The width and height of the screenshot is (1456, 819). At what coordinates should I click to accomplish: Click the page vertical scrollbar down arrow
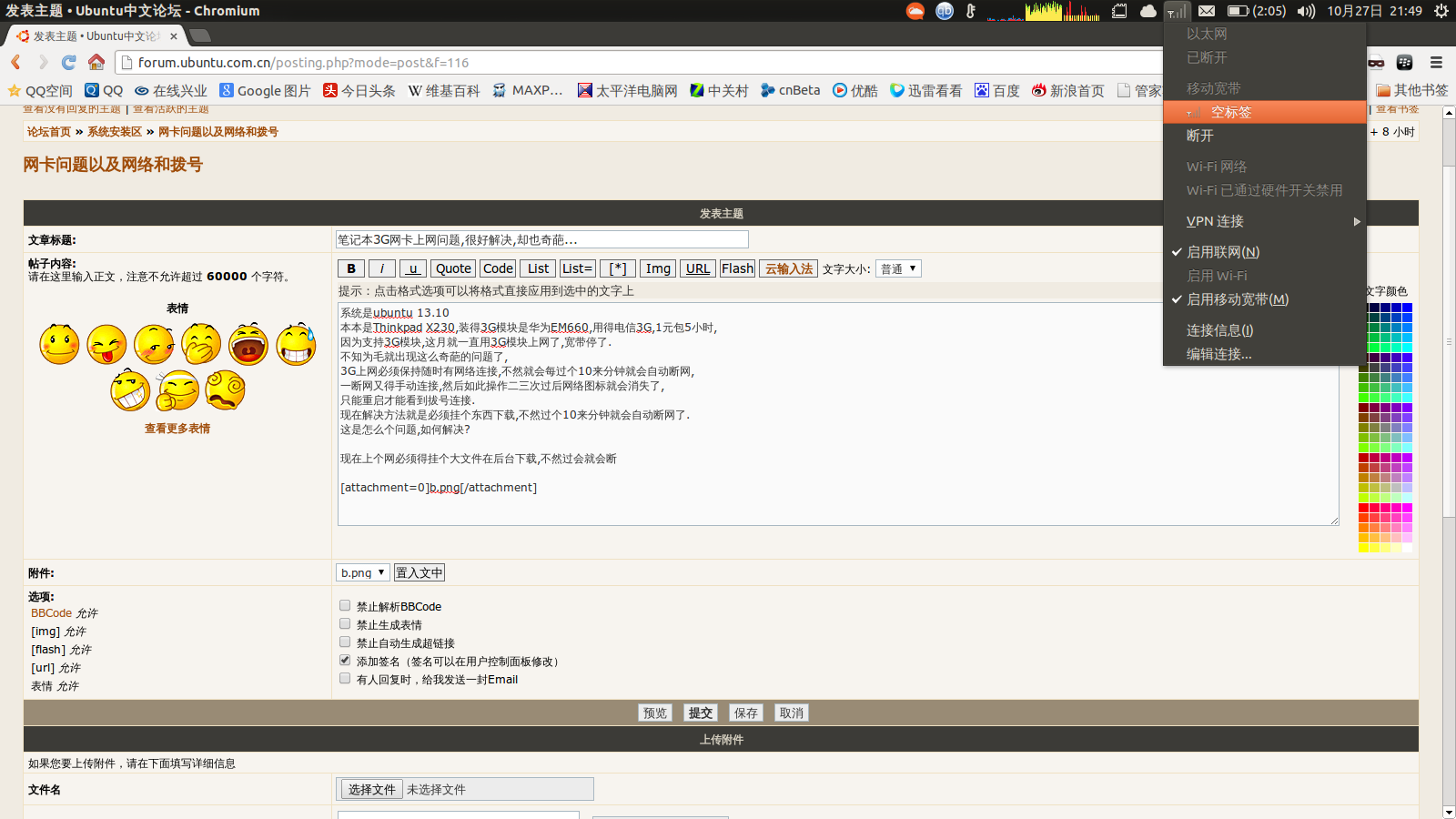click(x=1449, y=812)
